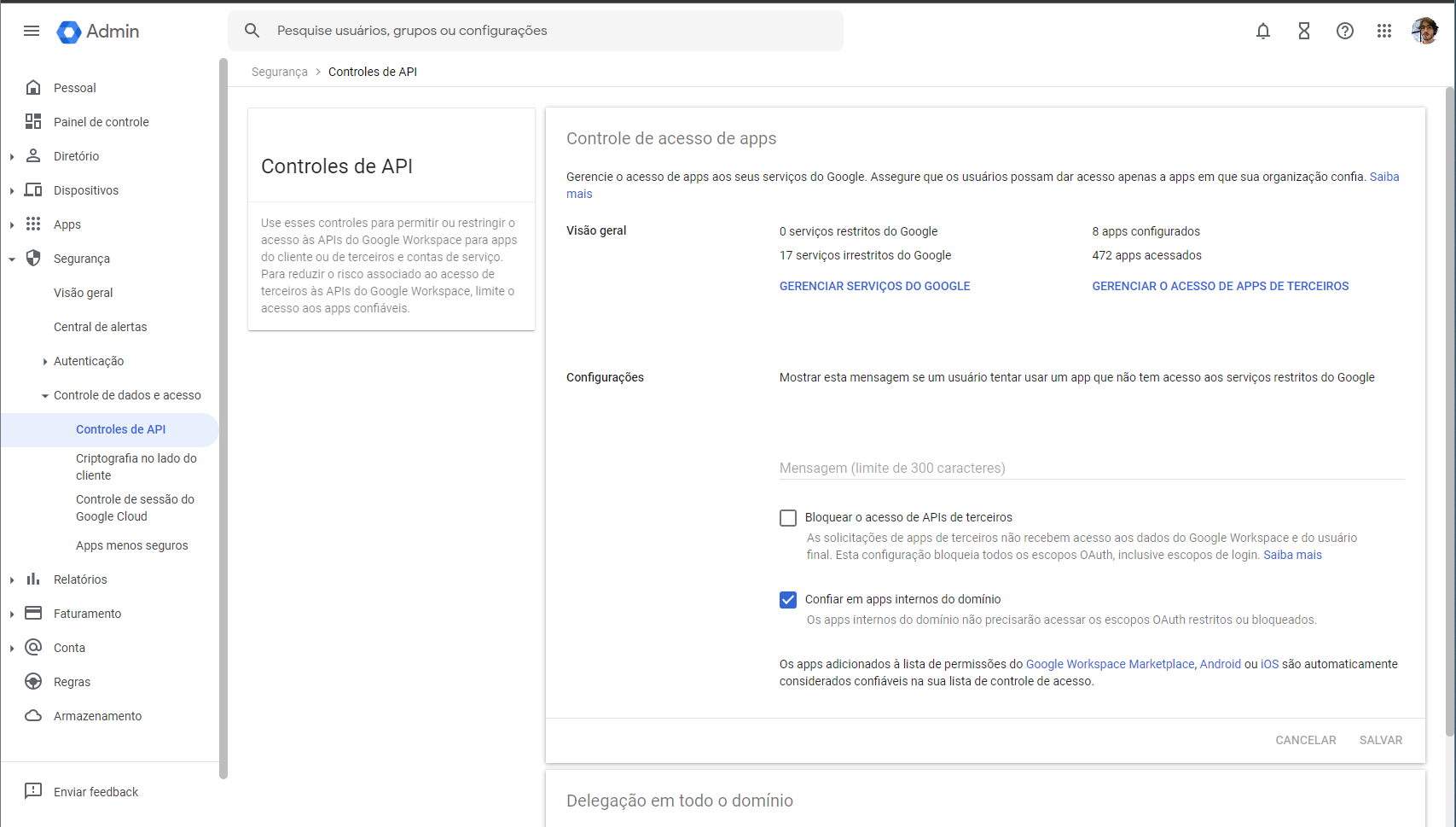Click the 17 serviços irrestritos do Google text
Screen dimensions: 1456x827
(865, 255)
